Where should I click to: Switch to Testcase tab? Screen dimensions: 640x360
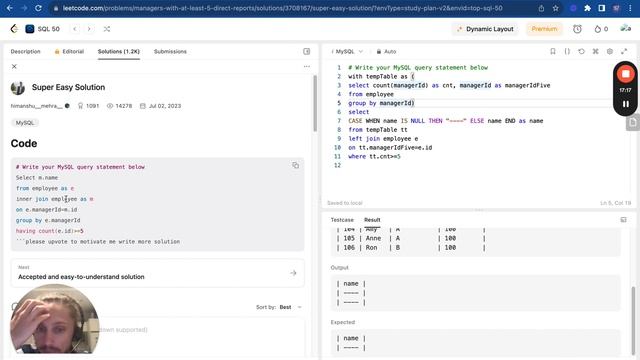(x=342, y=220)
